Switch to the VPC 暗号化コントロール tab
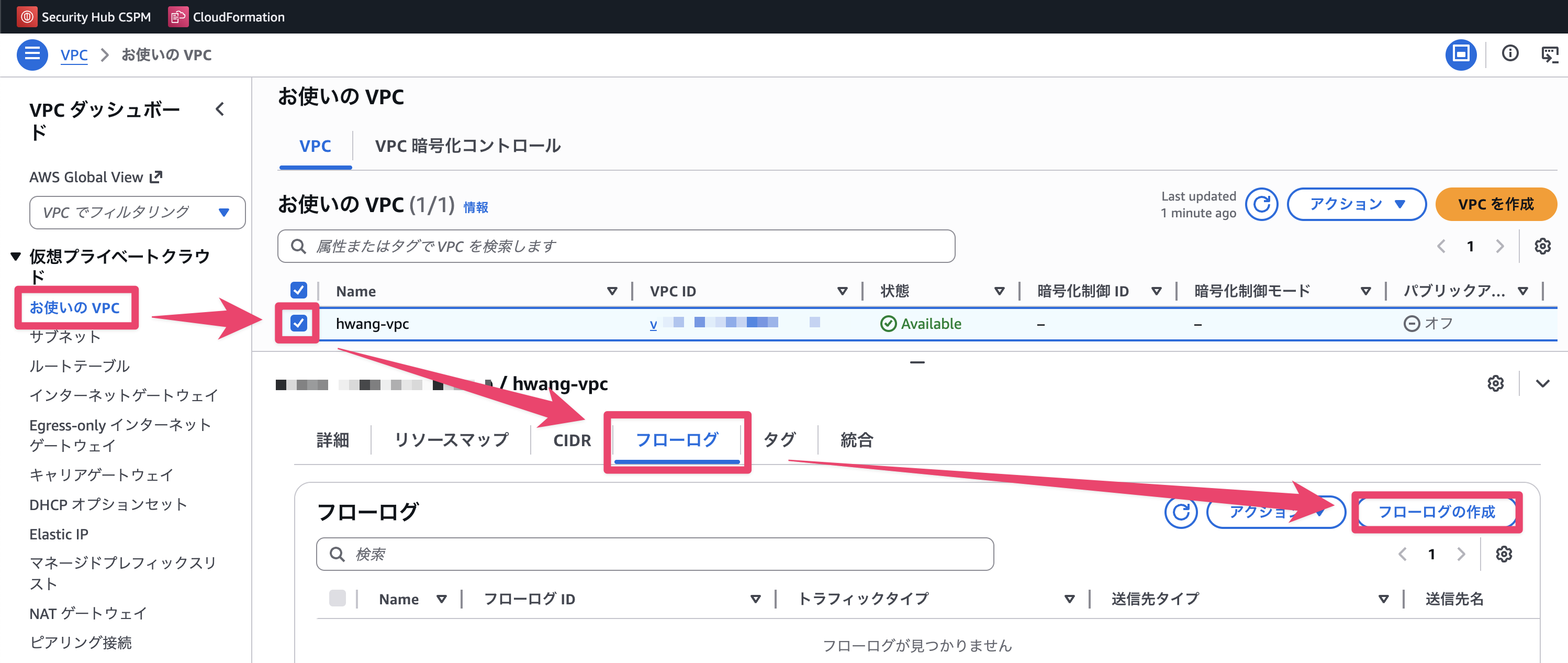 tap(468, 146)
